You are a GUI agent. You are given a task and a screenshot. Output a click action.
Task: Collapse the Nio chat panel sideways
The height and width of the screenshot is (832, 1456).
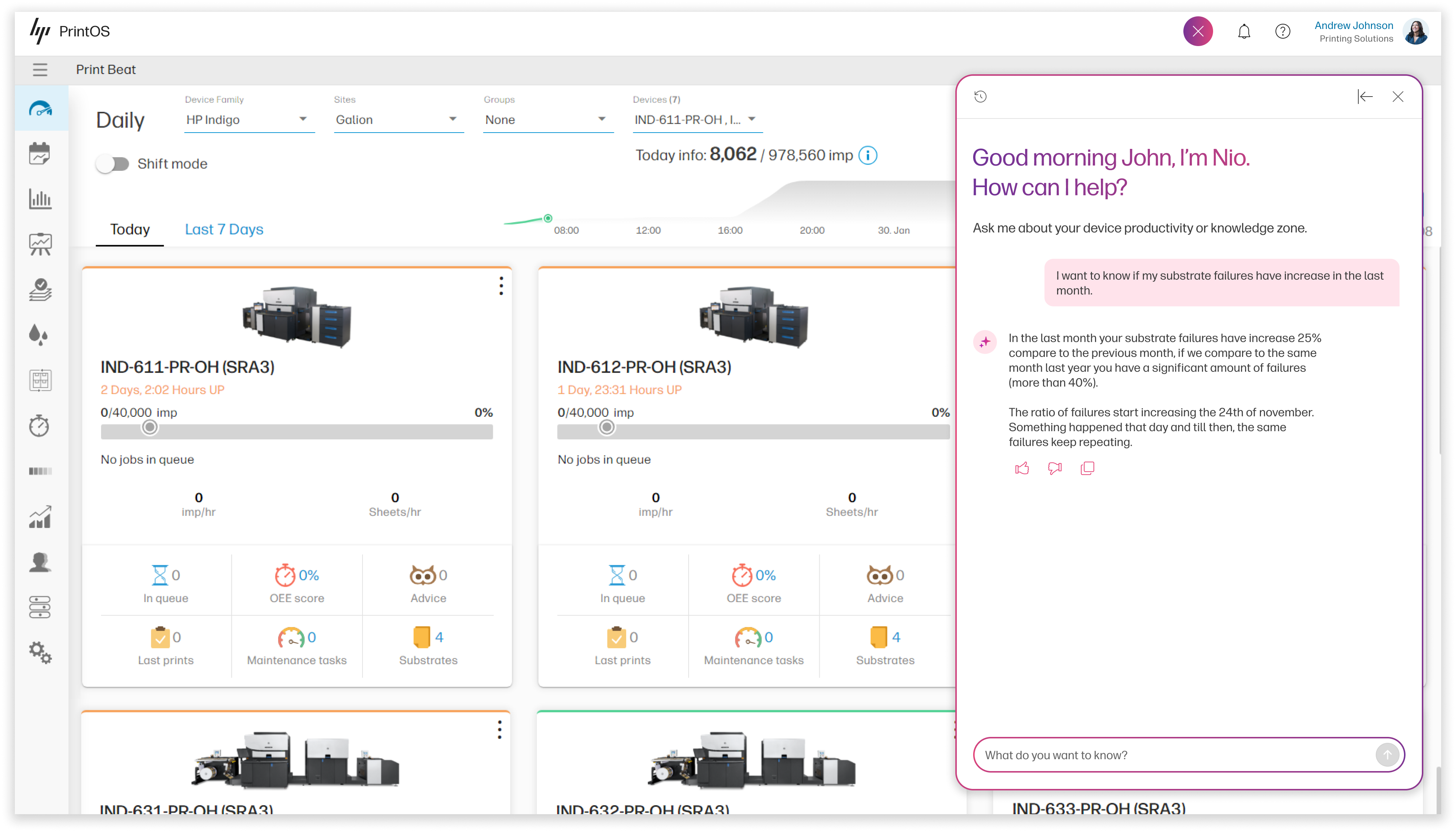(x=1365, y=97)
